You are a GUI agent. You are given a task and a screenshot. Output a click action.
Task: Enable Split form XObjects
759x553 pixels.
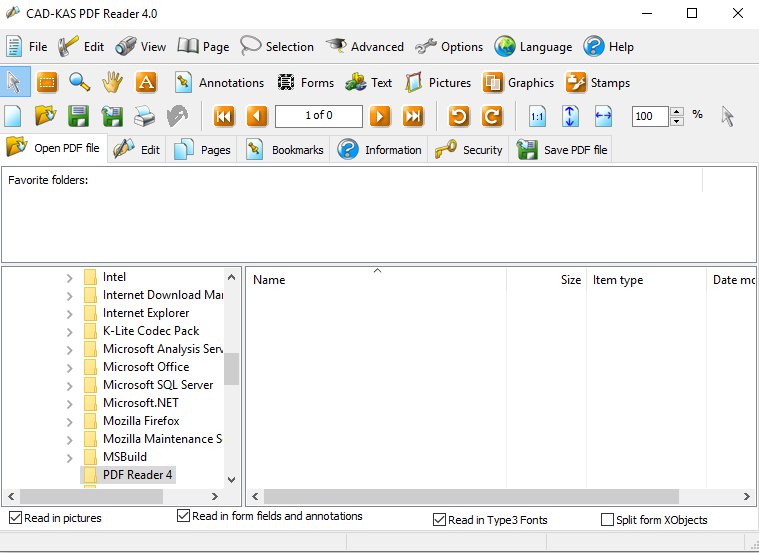(607, 520)
